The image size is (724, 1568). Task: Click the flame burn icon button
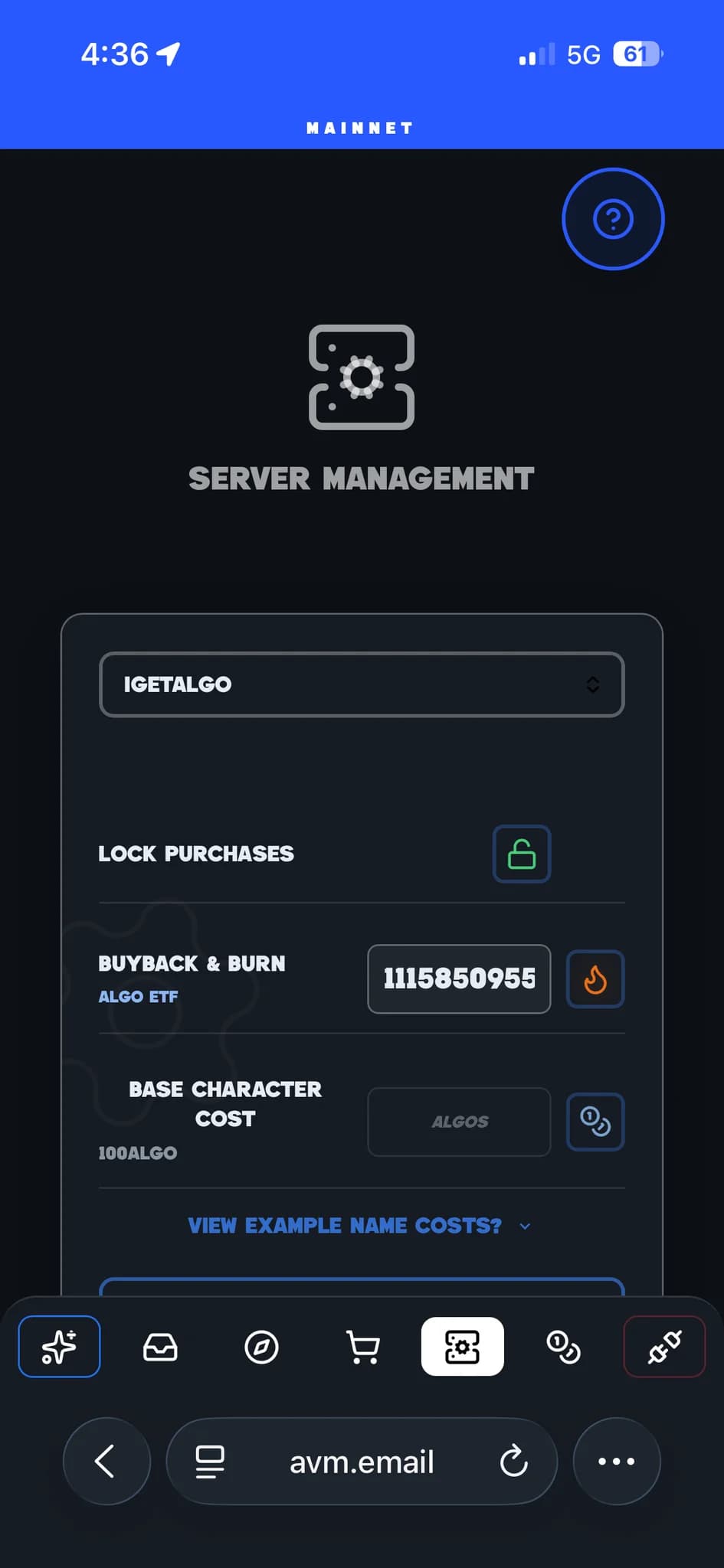pyautogui.click(x=595, y=979)
